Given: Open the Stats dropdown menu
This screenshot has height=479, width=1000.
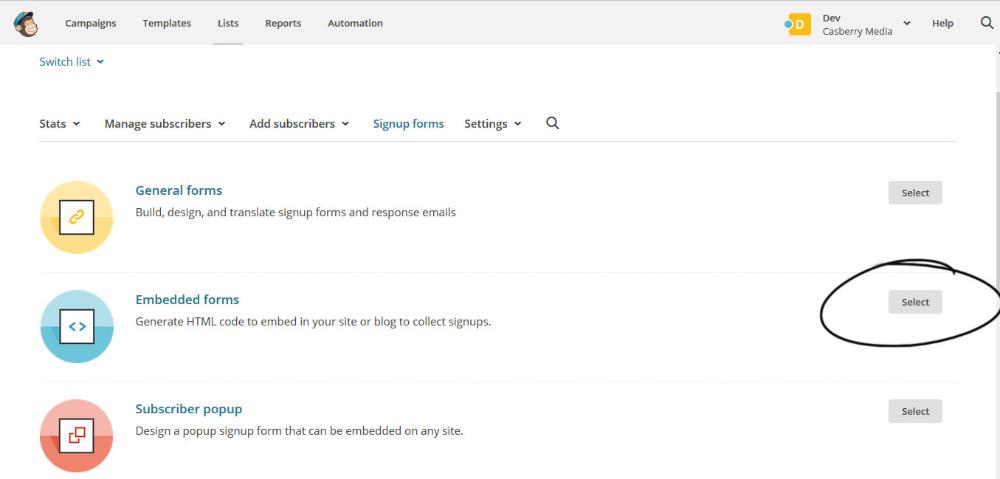Looking at the screenshot, I should [x=60, y=124].
